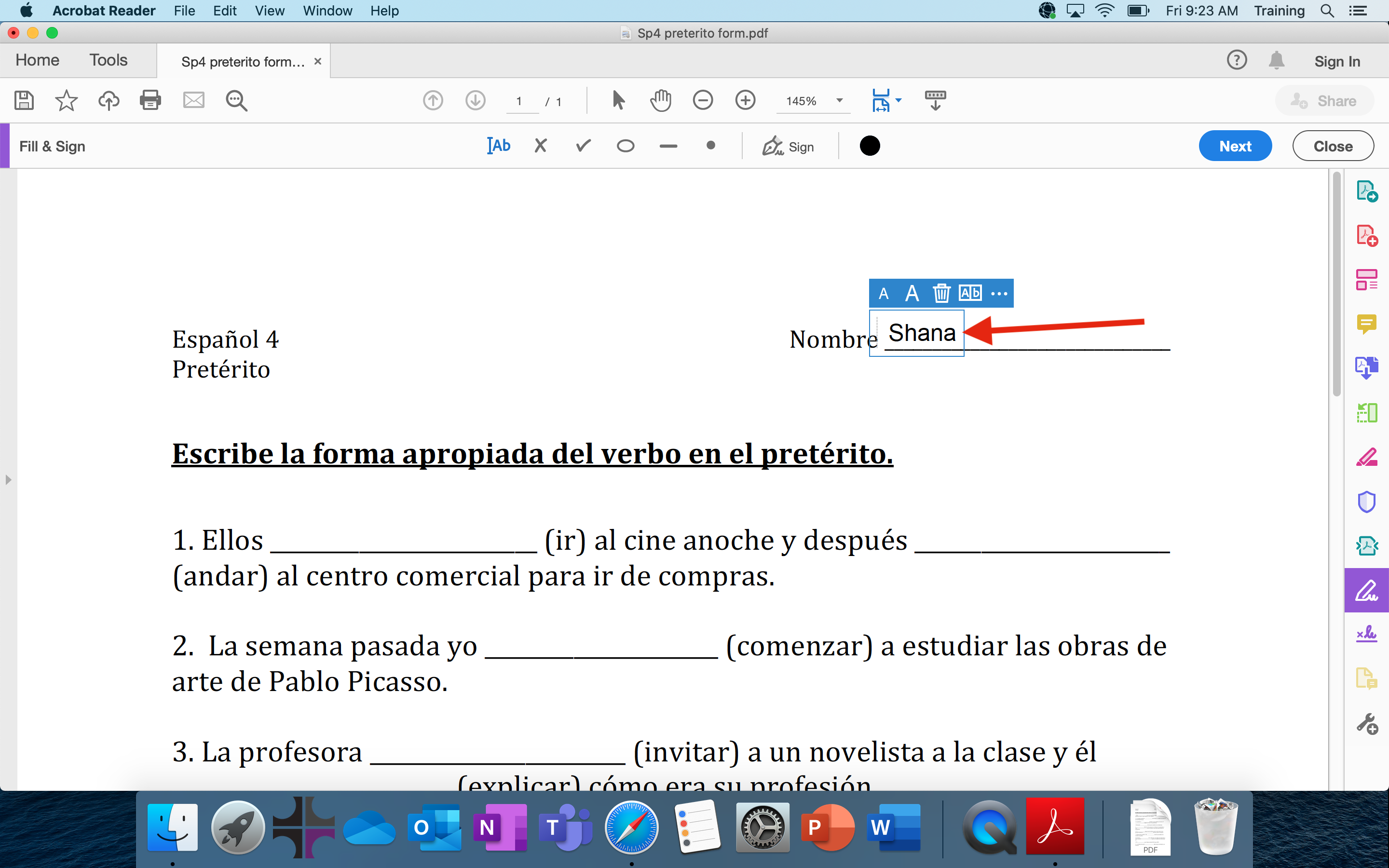Image resolution: width=1389 pixels, height=868 pixels.
Task: Open the Export PDF sidebar tool
Action: [x=1367, y=191]
